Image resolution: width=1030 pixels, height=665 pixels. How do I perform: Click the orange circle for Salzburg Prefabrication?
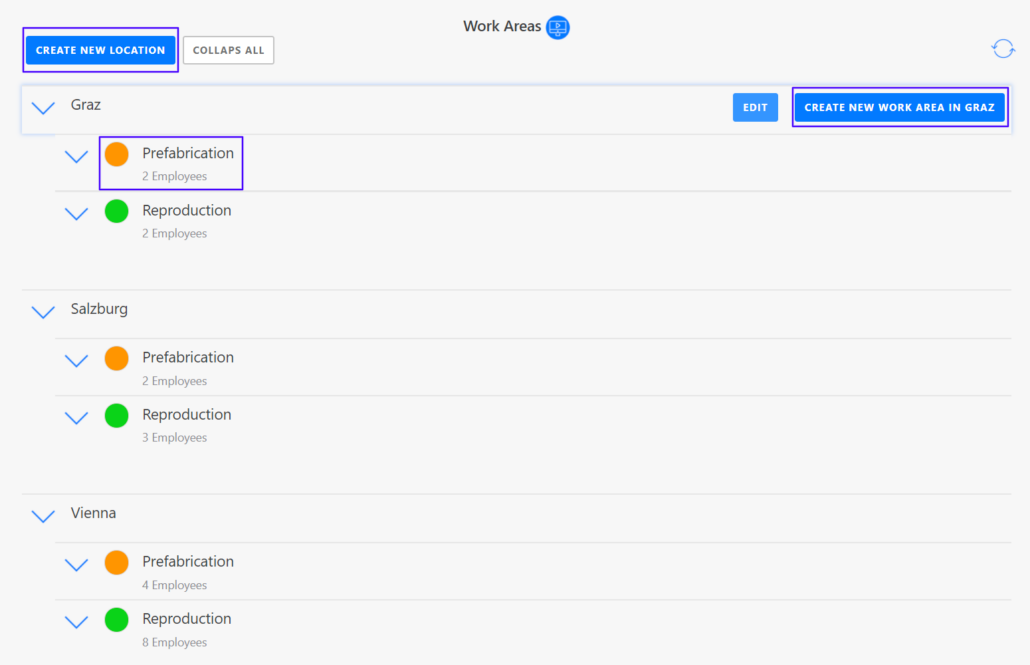tap(117, 358)
